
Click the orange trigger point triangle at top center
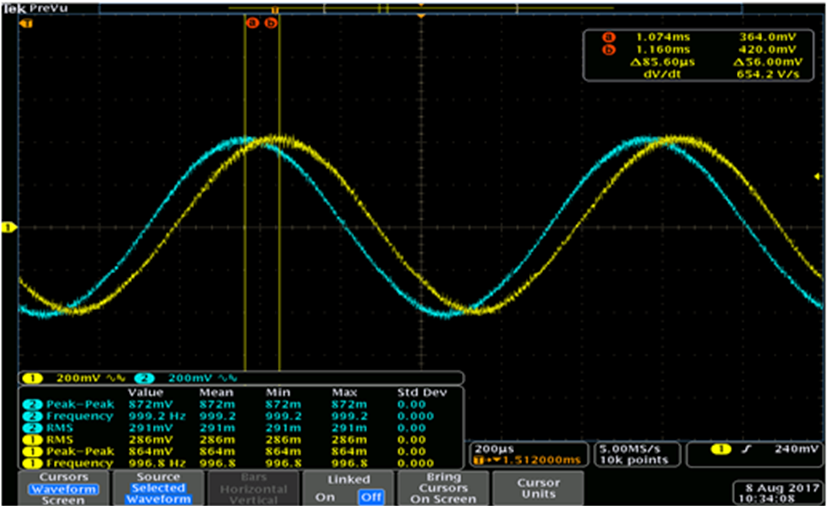421,16
